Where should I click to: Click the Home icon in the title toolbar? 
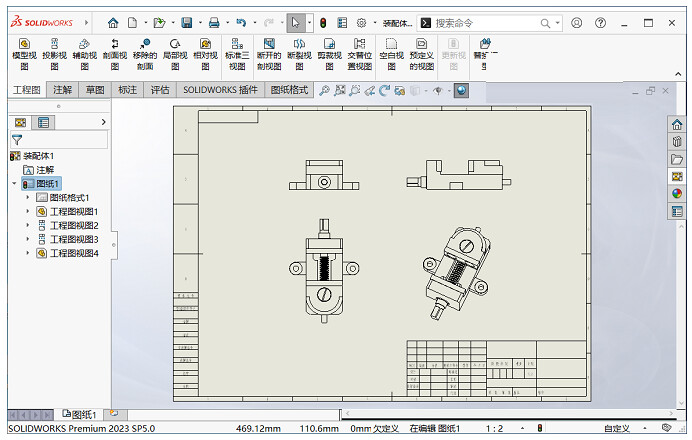(113, 22)
